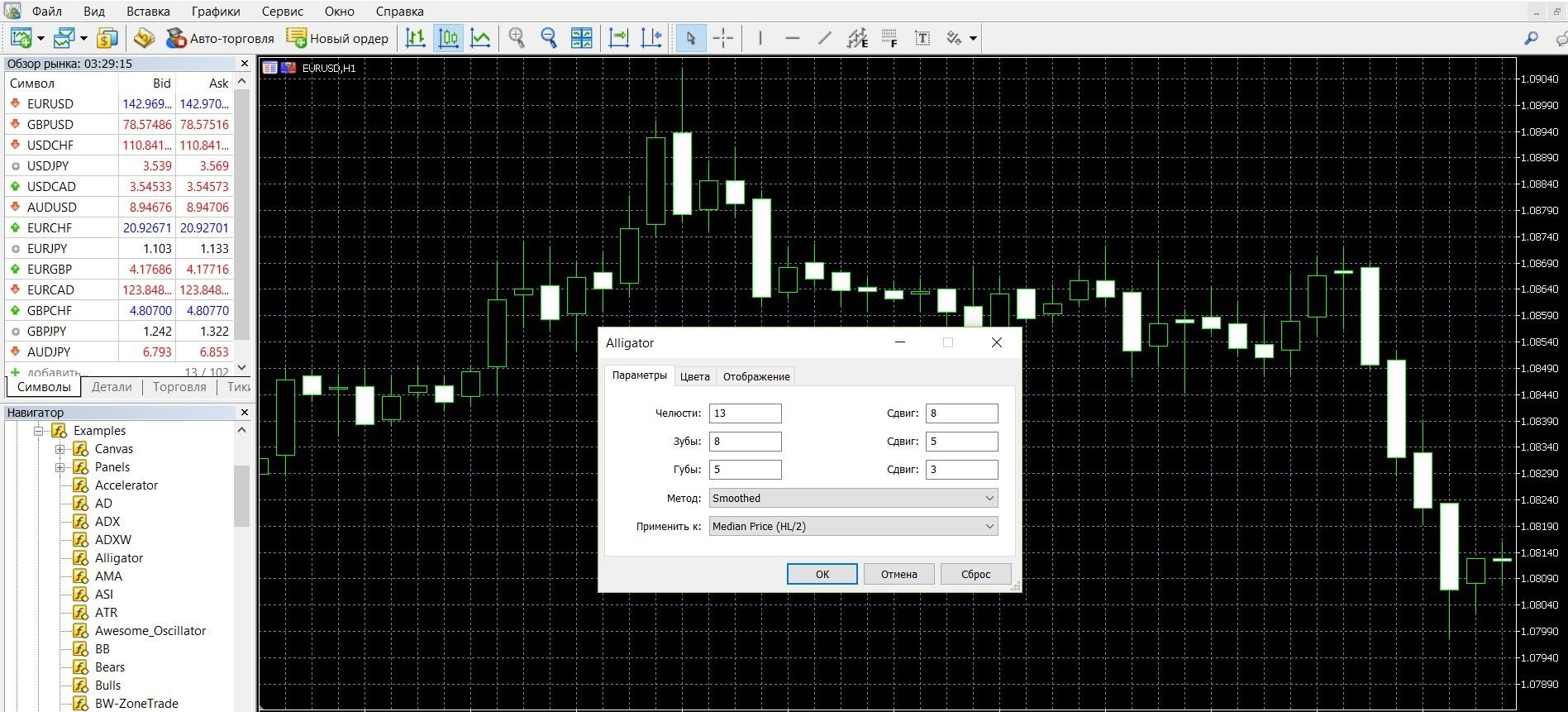This screenshot has width=1568, height=712.
Task: Toggle chart auto scroll icon
Action: pos(618,38)
